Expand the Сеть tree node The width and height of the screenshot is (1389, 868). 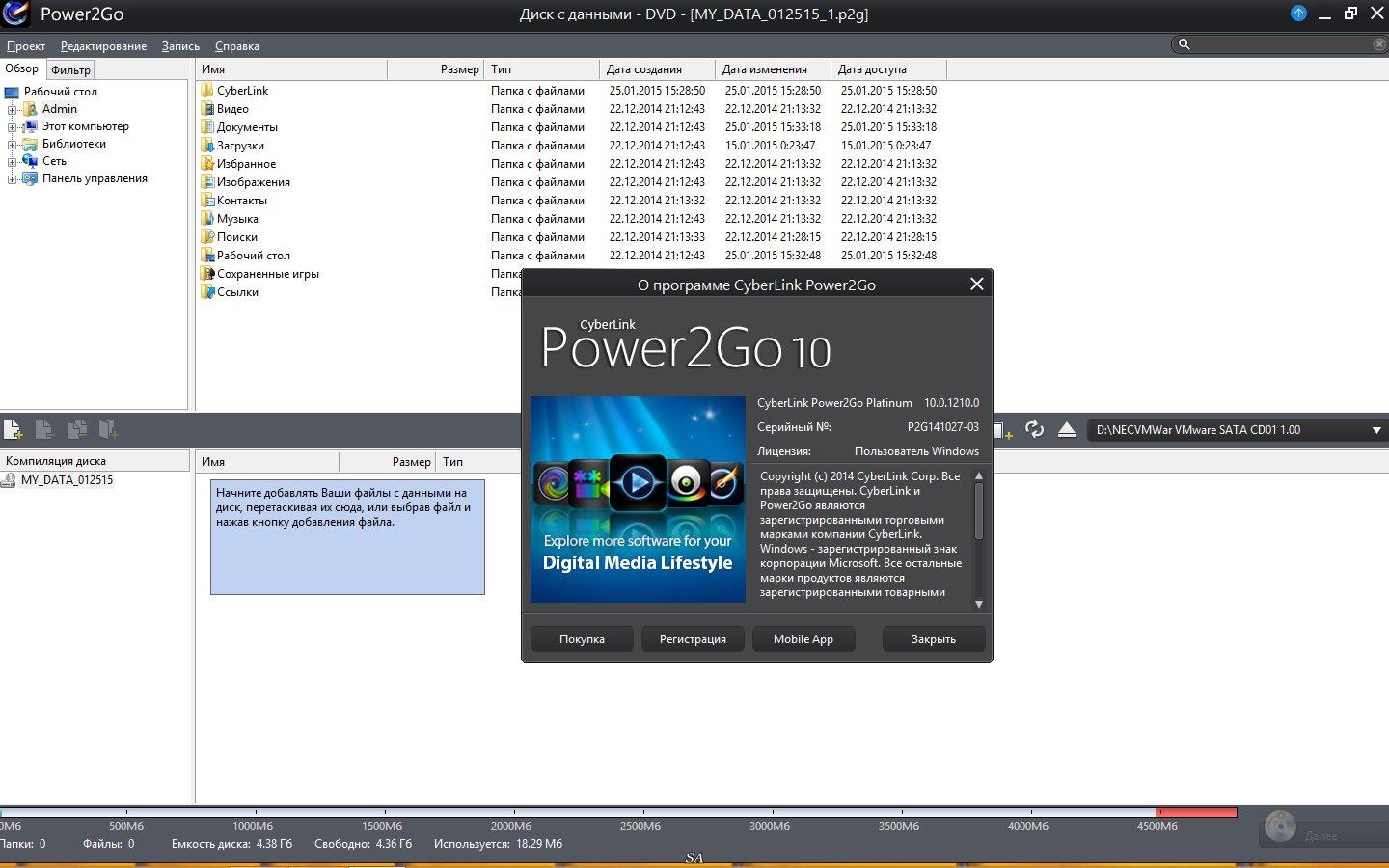click(x=12, y=161)
